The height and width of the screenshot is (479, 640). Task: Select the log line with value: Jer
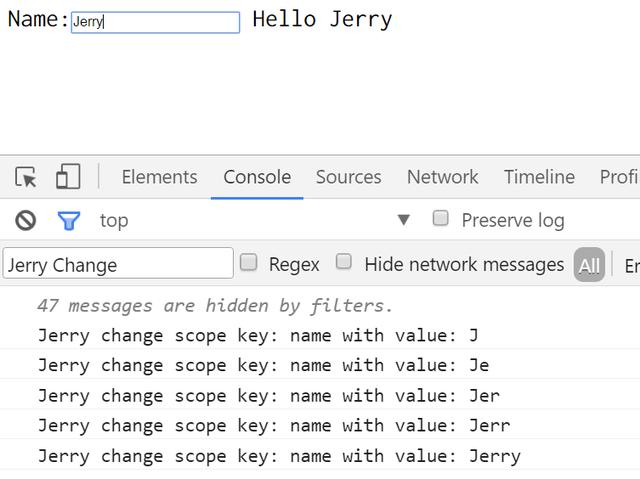click(268, 396)
